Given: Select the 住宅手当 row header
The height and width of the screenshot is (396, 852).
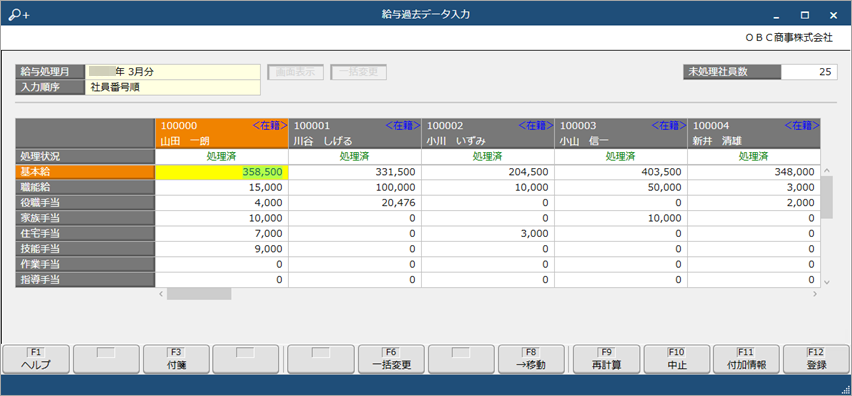Looking at the screenshot, I should pyautogui.click(x=85, y=234).
